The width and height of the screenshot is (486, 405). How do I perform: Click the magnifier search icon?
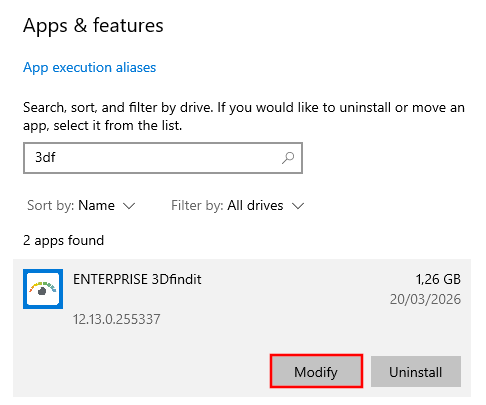click(288, 158)
